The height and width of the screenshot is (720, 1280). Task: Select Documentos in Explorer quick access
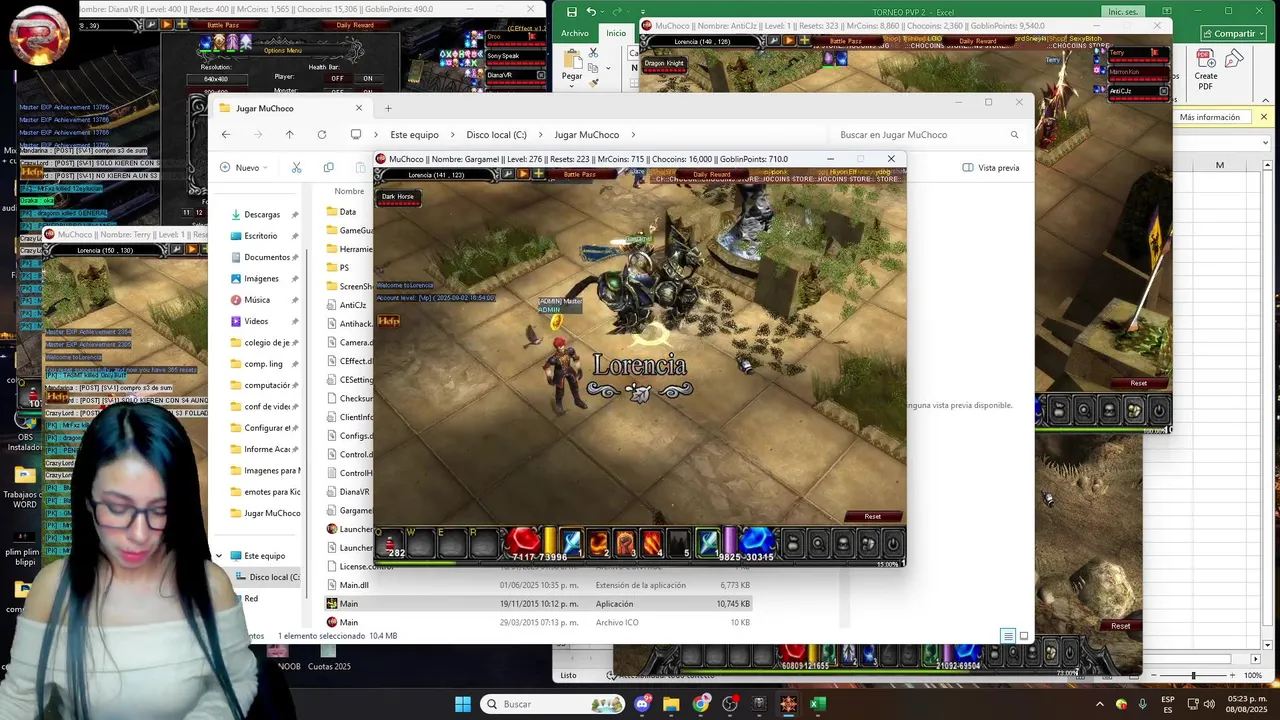(x=266, y=257)
